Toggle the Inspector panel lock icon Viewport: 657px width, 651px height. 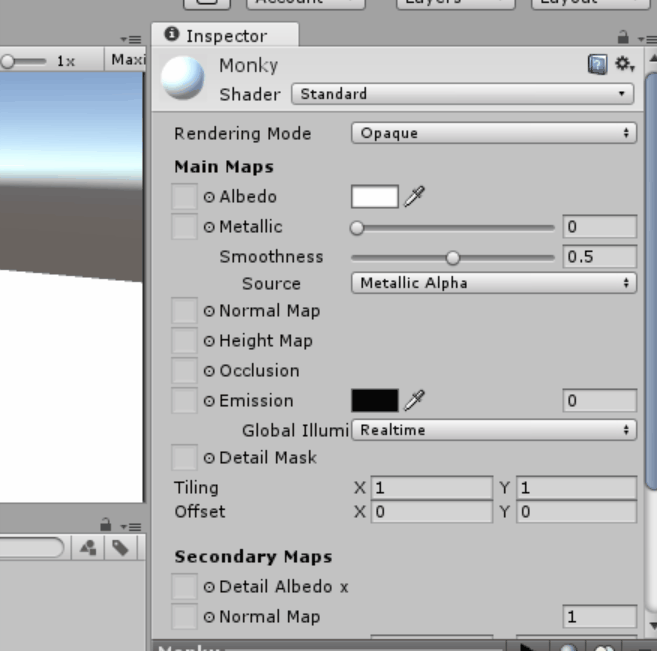coord(623,37)
